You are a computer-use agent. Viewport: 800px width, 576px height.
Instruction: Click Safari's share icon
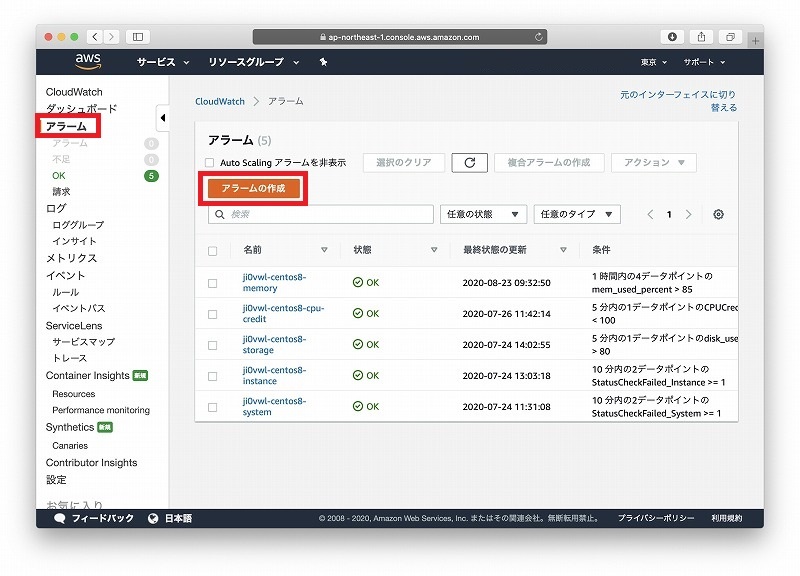[702, 37]
